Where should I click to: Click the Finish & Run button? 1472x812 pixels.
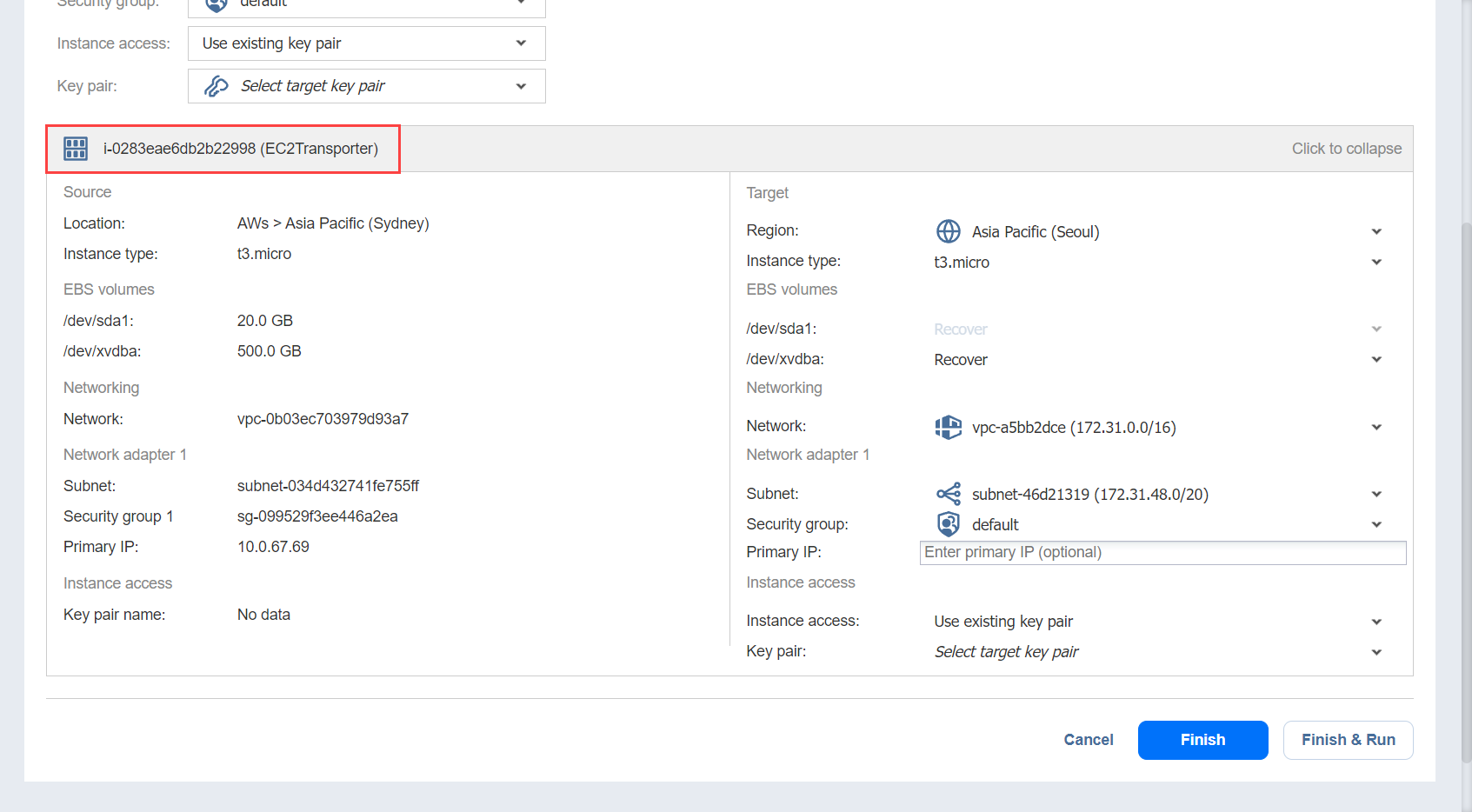point(1348,740)
